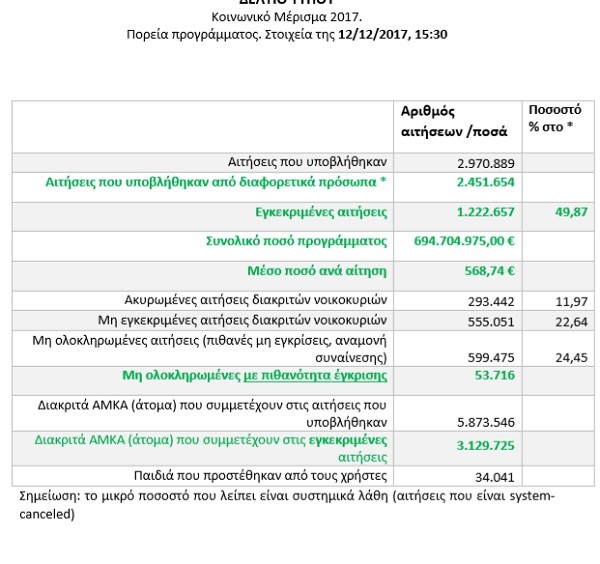Click the value 5.873.546

484,422
